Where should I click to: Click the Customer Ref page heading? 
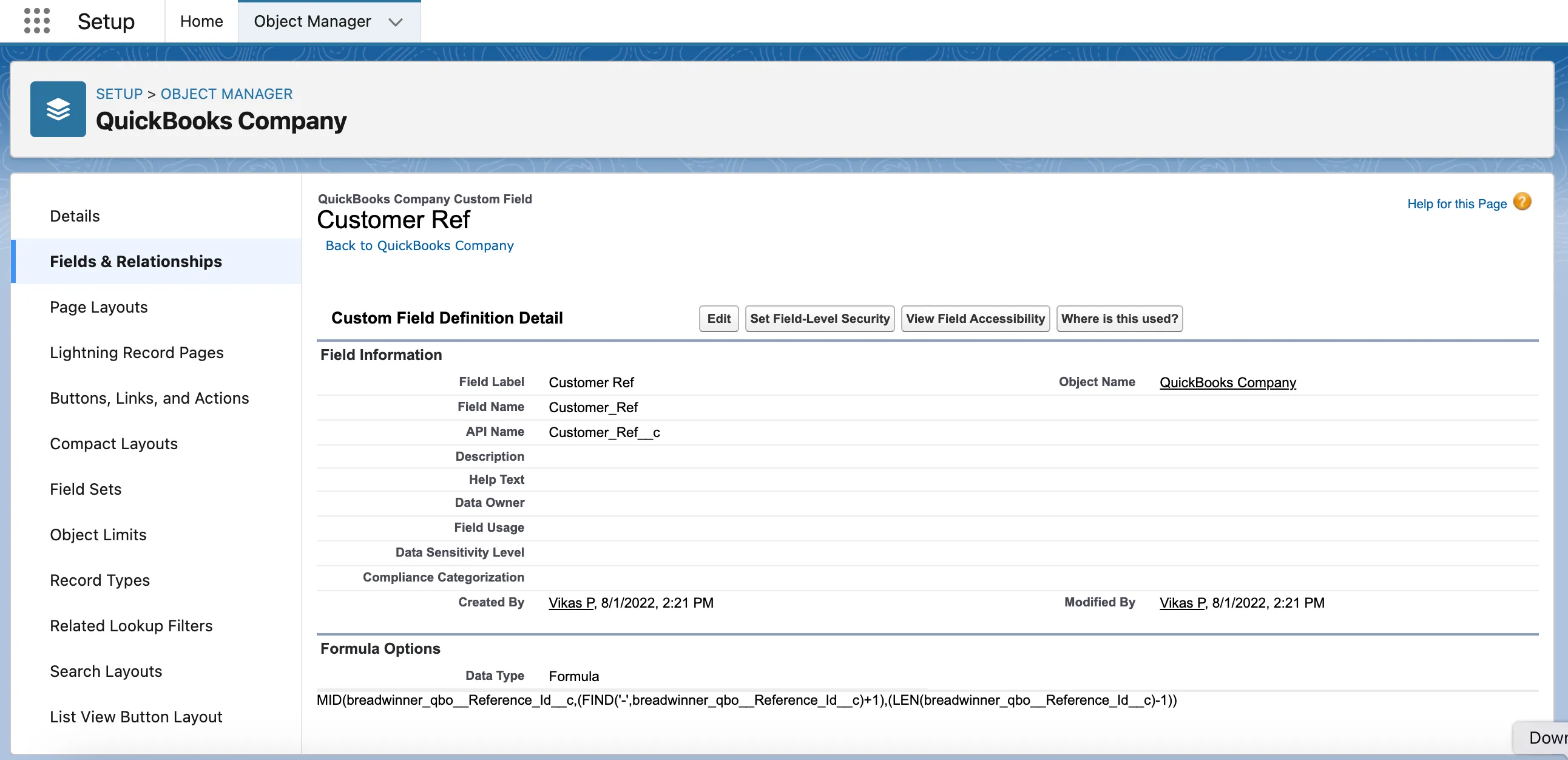tap(394, 220)
